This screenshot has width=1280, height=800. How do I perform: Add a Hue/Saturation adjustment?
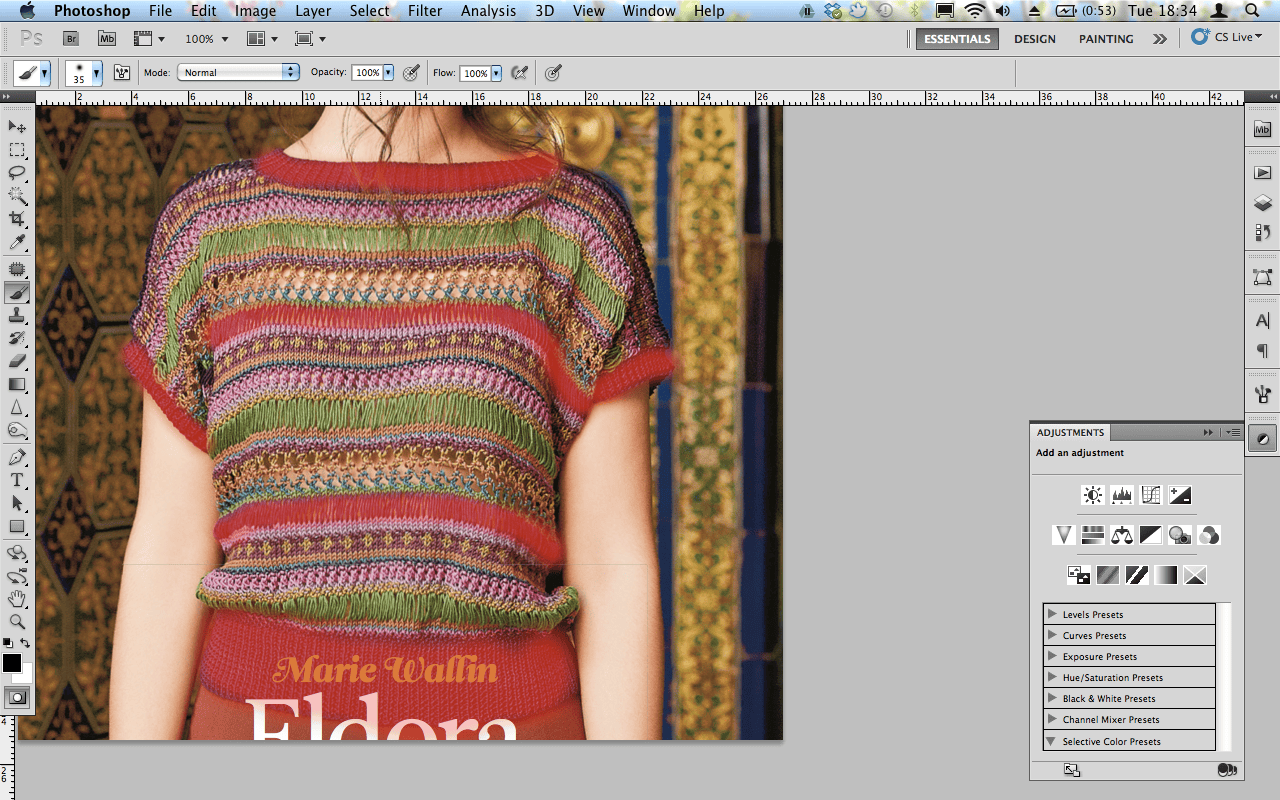click(1092, 535)
